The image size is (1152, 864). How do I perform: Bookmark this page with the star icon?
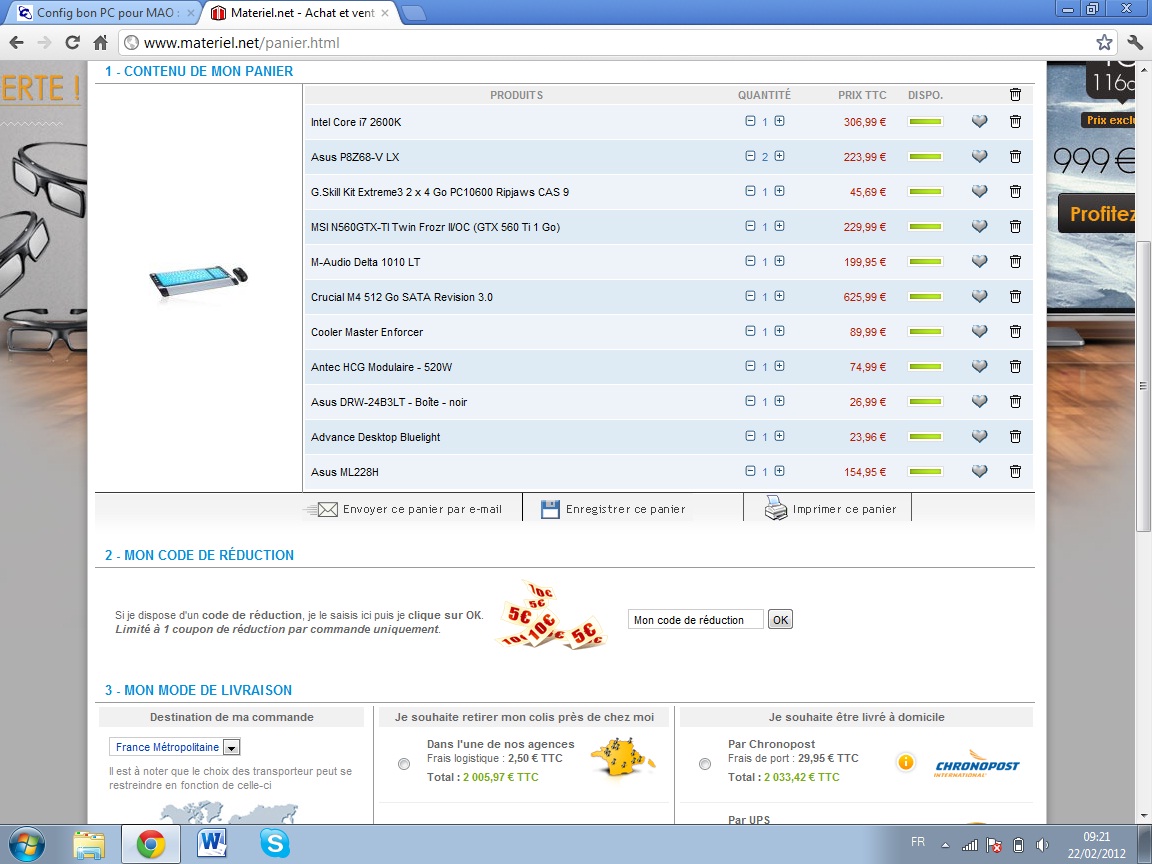coord(1104,43)
